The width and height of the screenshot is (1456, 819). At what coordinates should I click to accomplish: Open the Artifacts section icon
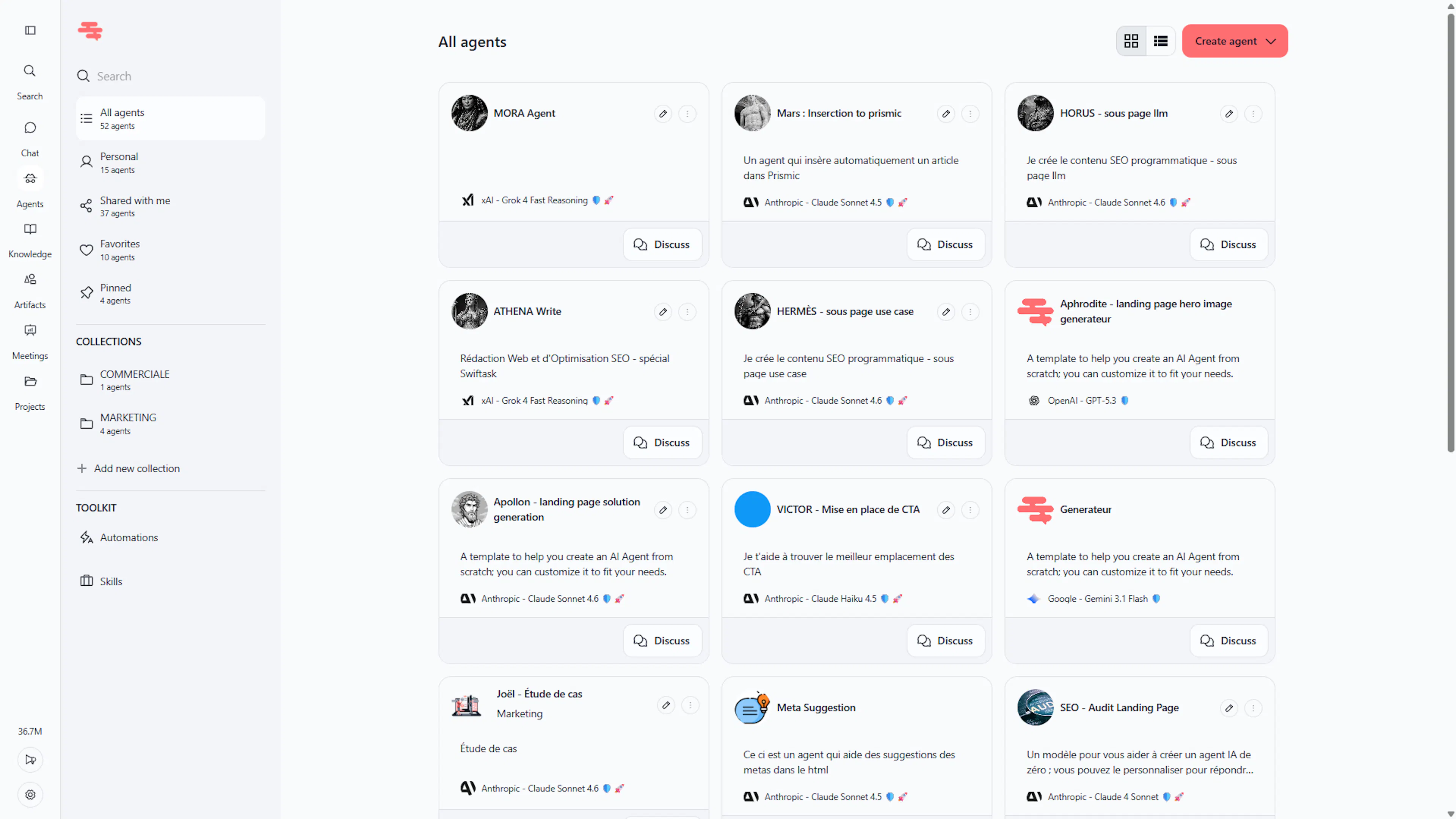pyautogui.click(x=30, y=280)
